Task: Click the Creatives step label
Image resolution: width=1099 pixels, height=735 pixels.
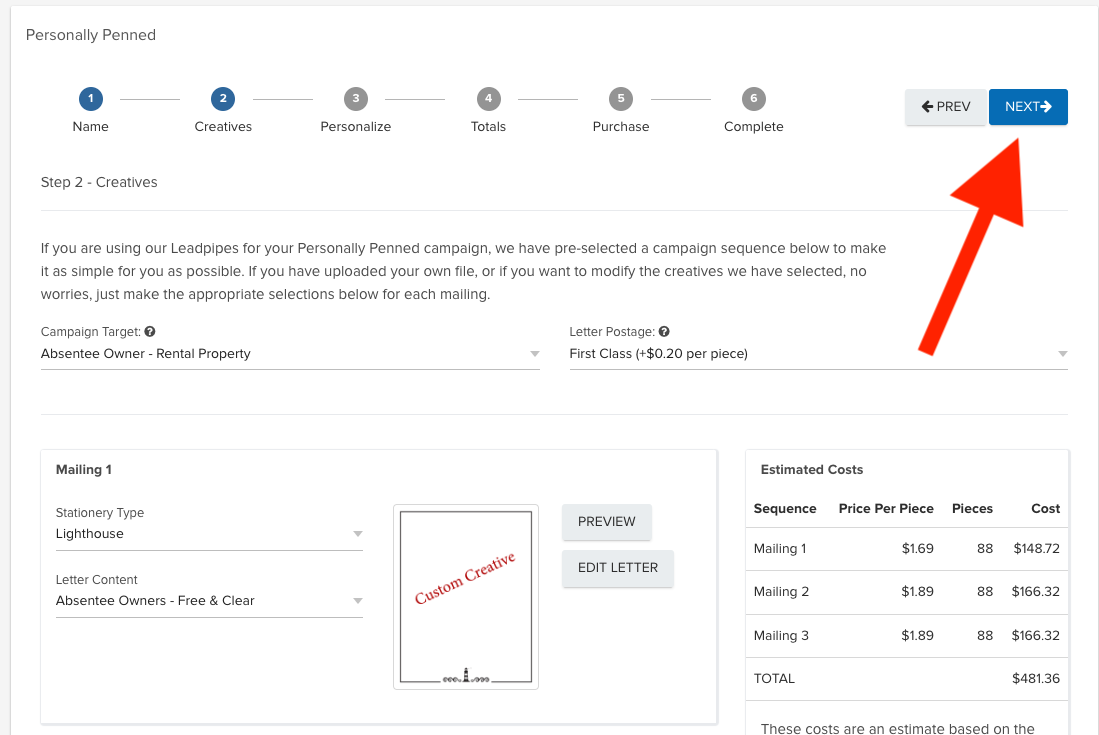Action: point(223,127)
